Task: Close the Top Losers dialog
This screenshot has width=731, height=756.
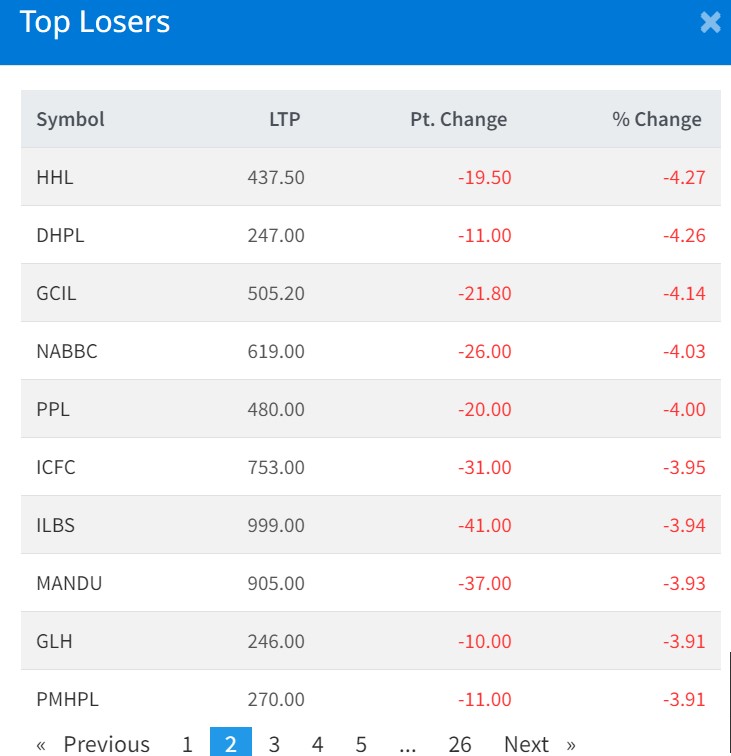Action: [710, 23]
